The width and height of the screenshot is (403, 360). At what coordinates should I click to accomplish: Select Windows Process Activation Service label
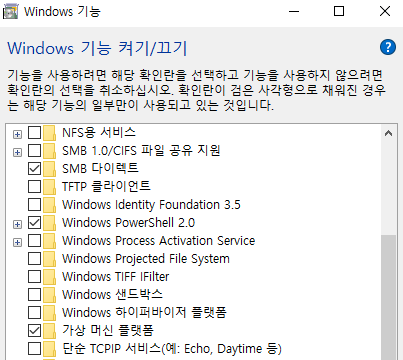(159, 241)
